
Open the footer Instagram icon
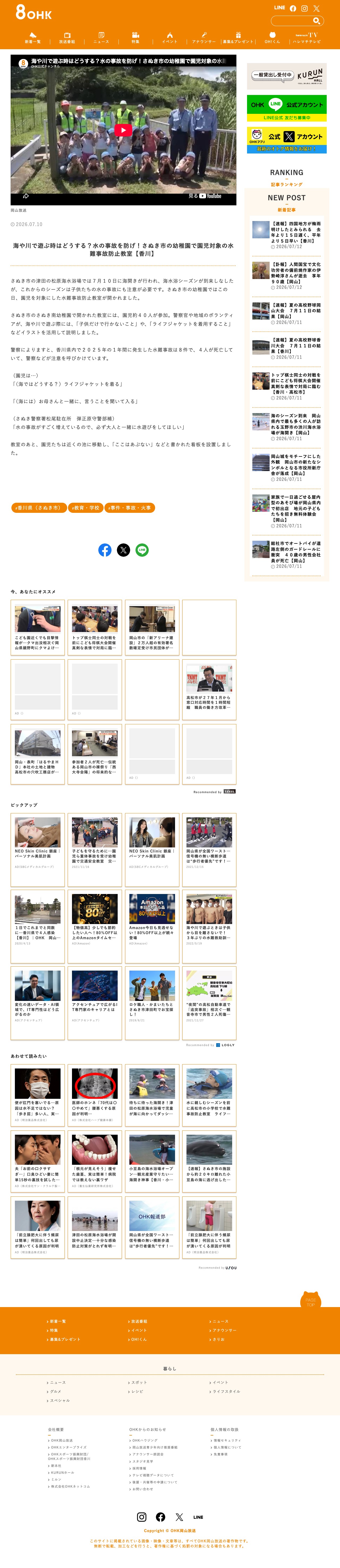point(142,1517)
